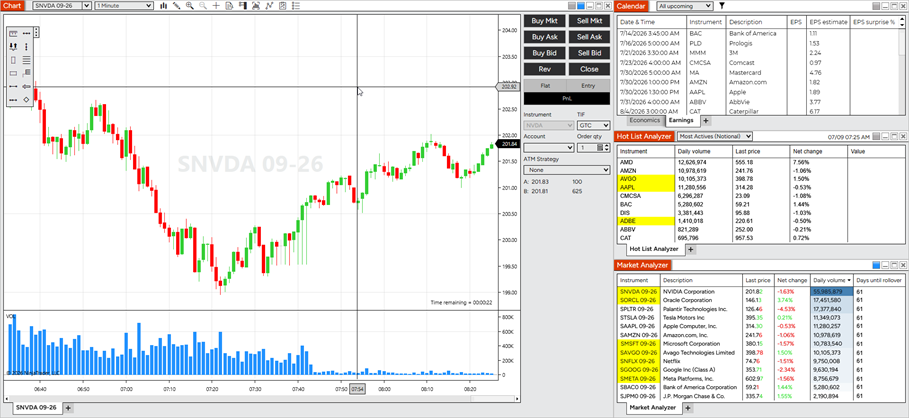Select the left Arrow drawing tool

click(27, 86)
